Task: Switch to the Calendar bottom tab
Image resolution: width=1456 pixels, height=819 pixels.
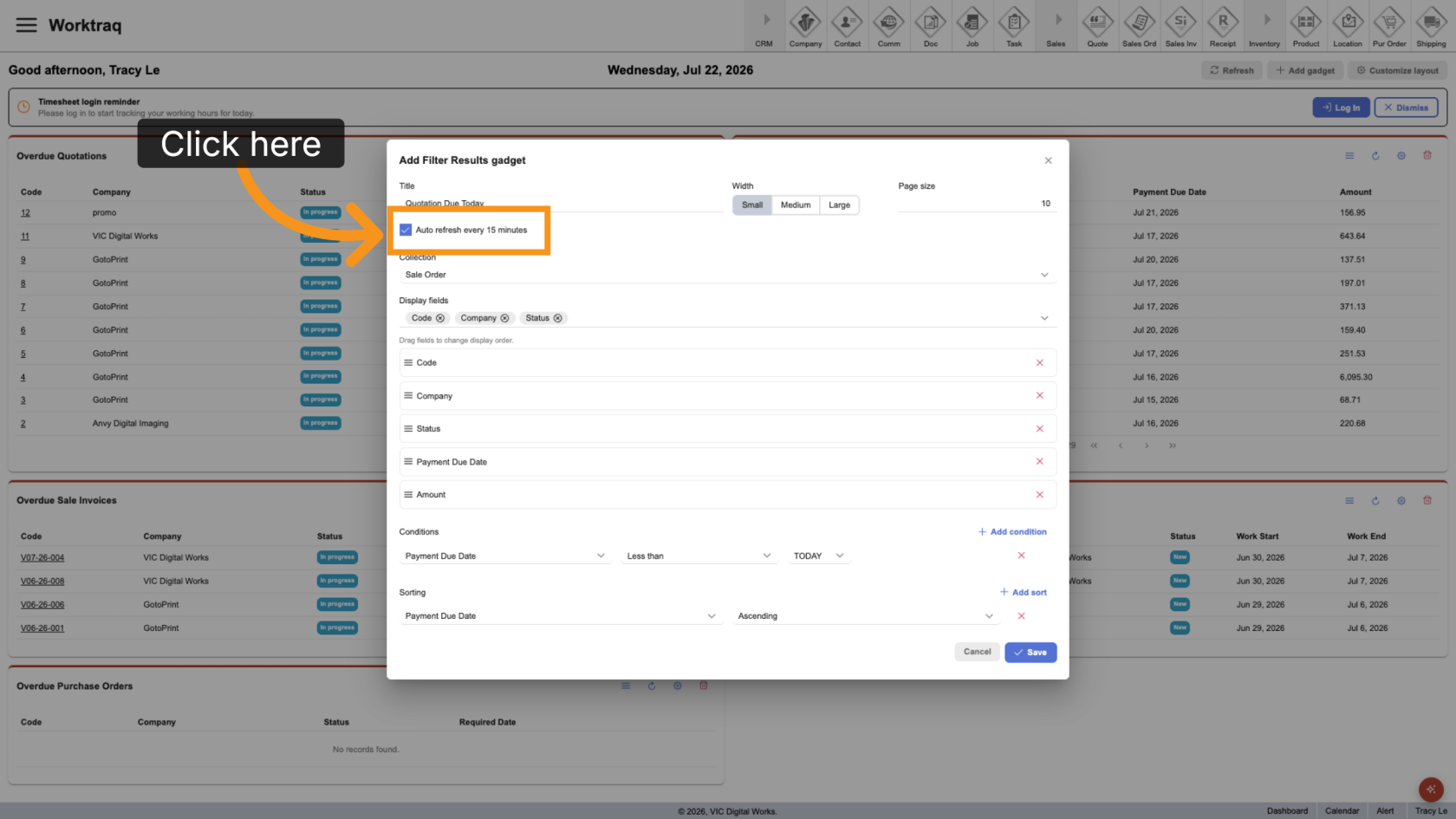Action: point(1342,811)
